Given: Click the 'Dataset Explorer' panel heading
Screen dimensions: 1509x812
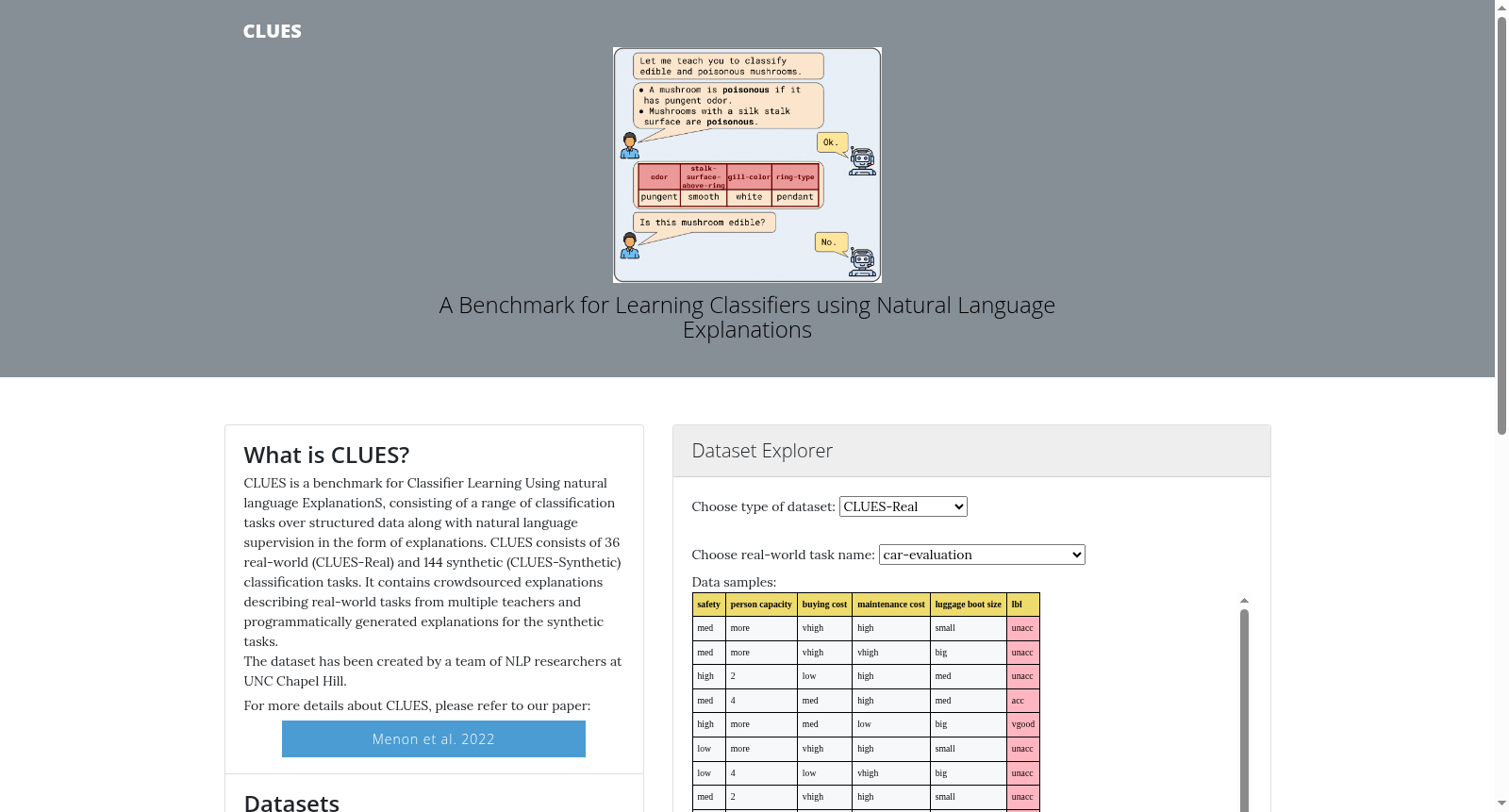Looking at the screenshot, I should tap(762, 451).
